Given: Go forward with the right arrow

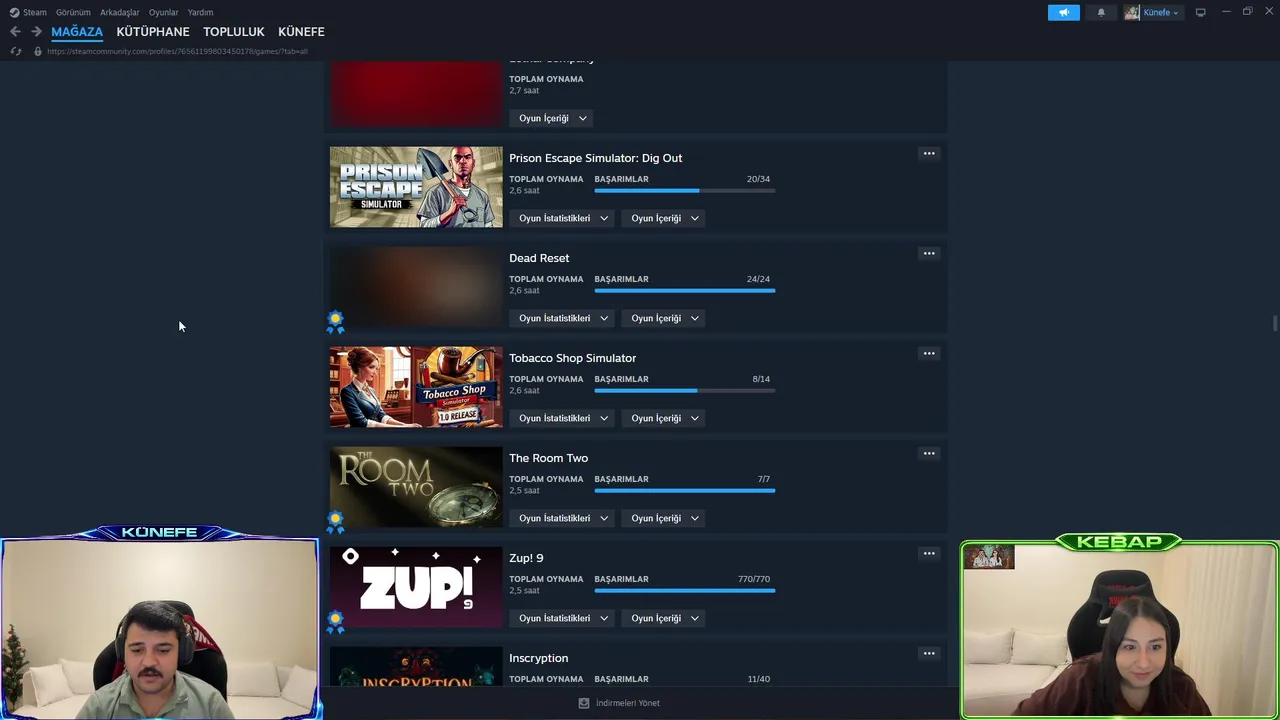Looking at the screenshot, I should (x=36, y=32).
